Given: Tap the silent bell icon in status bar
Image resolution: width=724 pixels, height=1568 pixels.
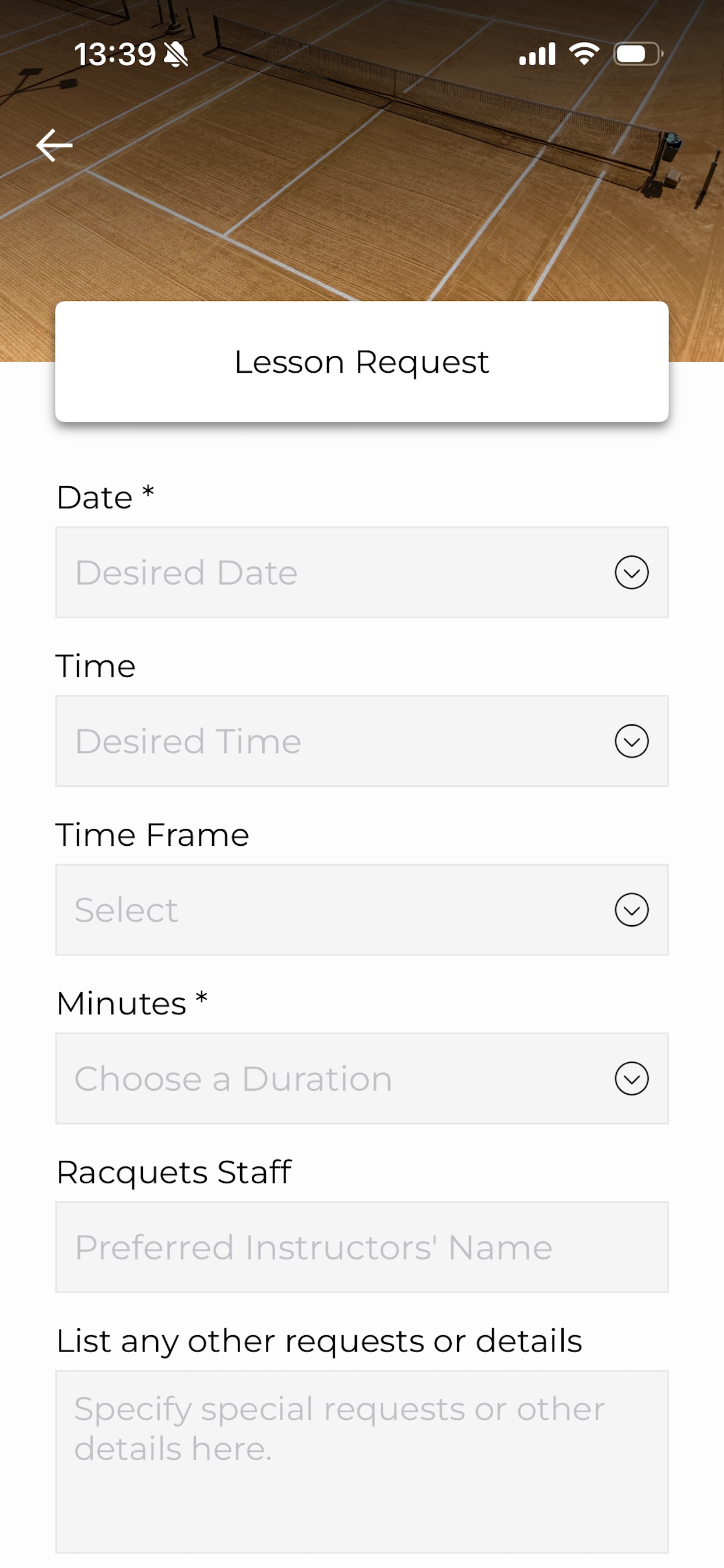Looking at the screenshot, I should (176, 55).
